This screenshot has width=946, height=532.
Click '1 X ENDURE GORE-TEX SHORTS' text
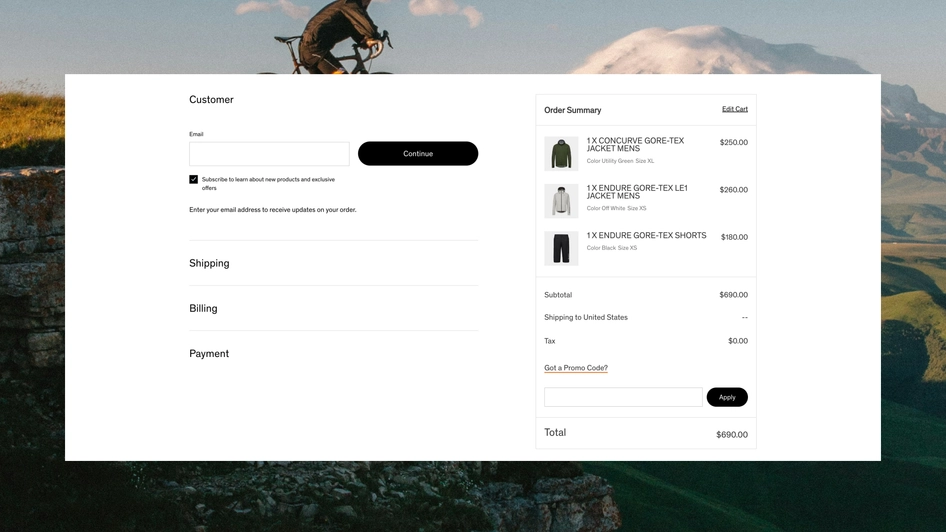pyautogui.click(x=646, y=235)
